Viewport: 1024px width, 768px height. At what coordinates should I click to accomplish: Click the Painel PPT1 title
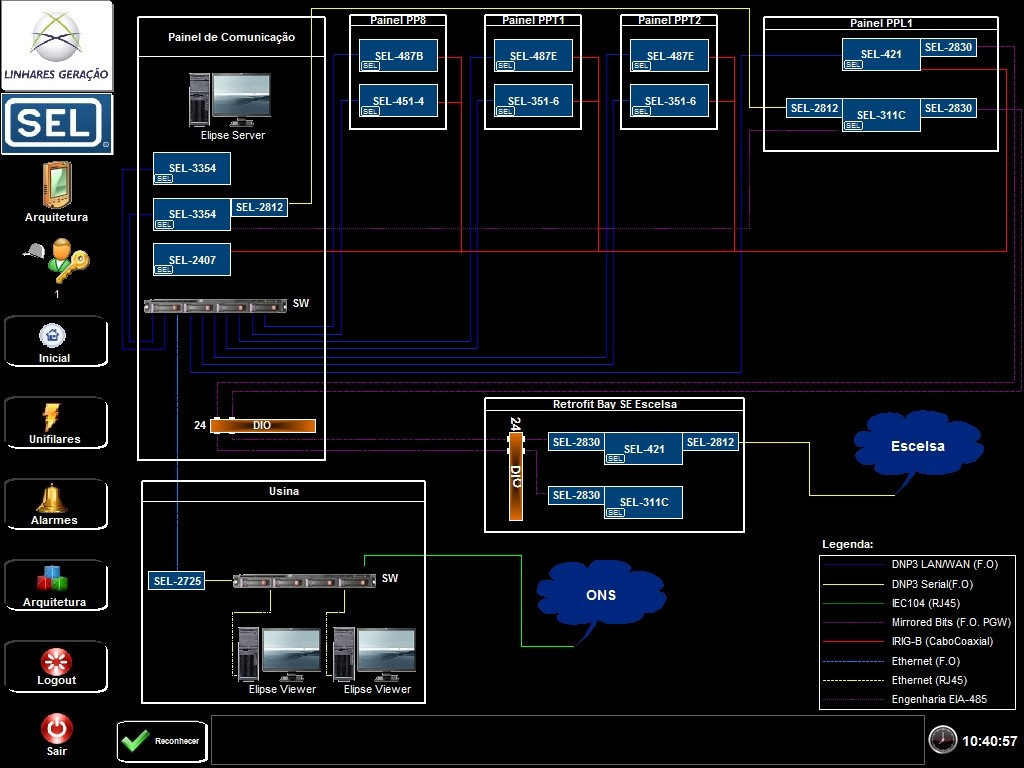point(533,20)
